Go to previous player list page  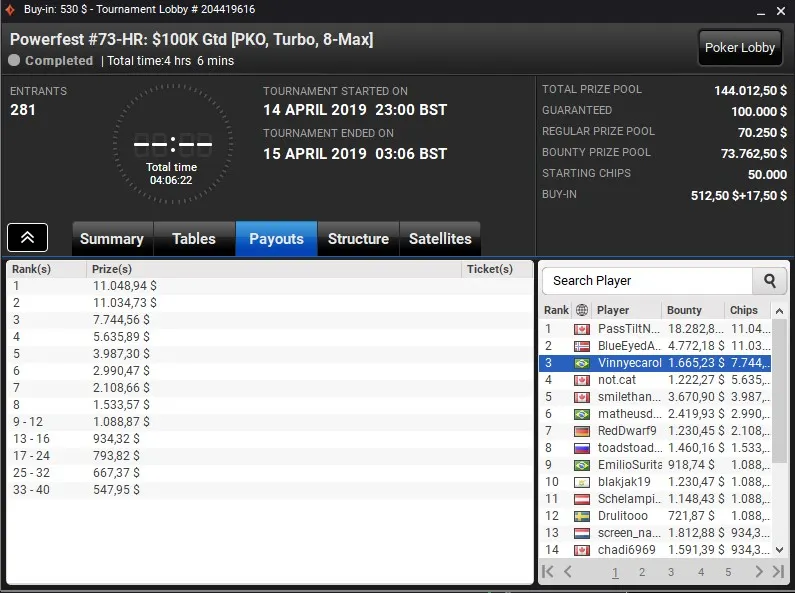click(x=568, y=572)
